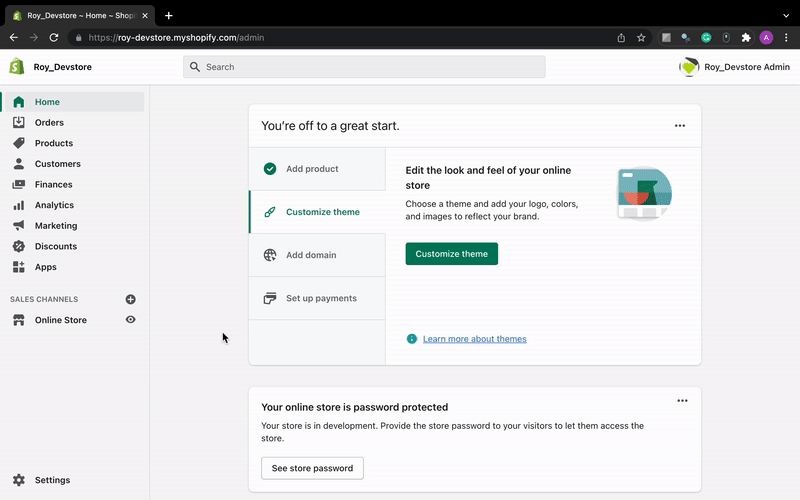This screenshot has height=500, width=800.
Task: Click the Roy_Devstore Admin avatar
Action: [689, 67]
